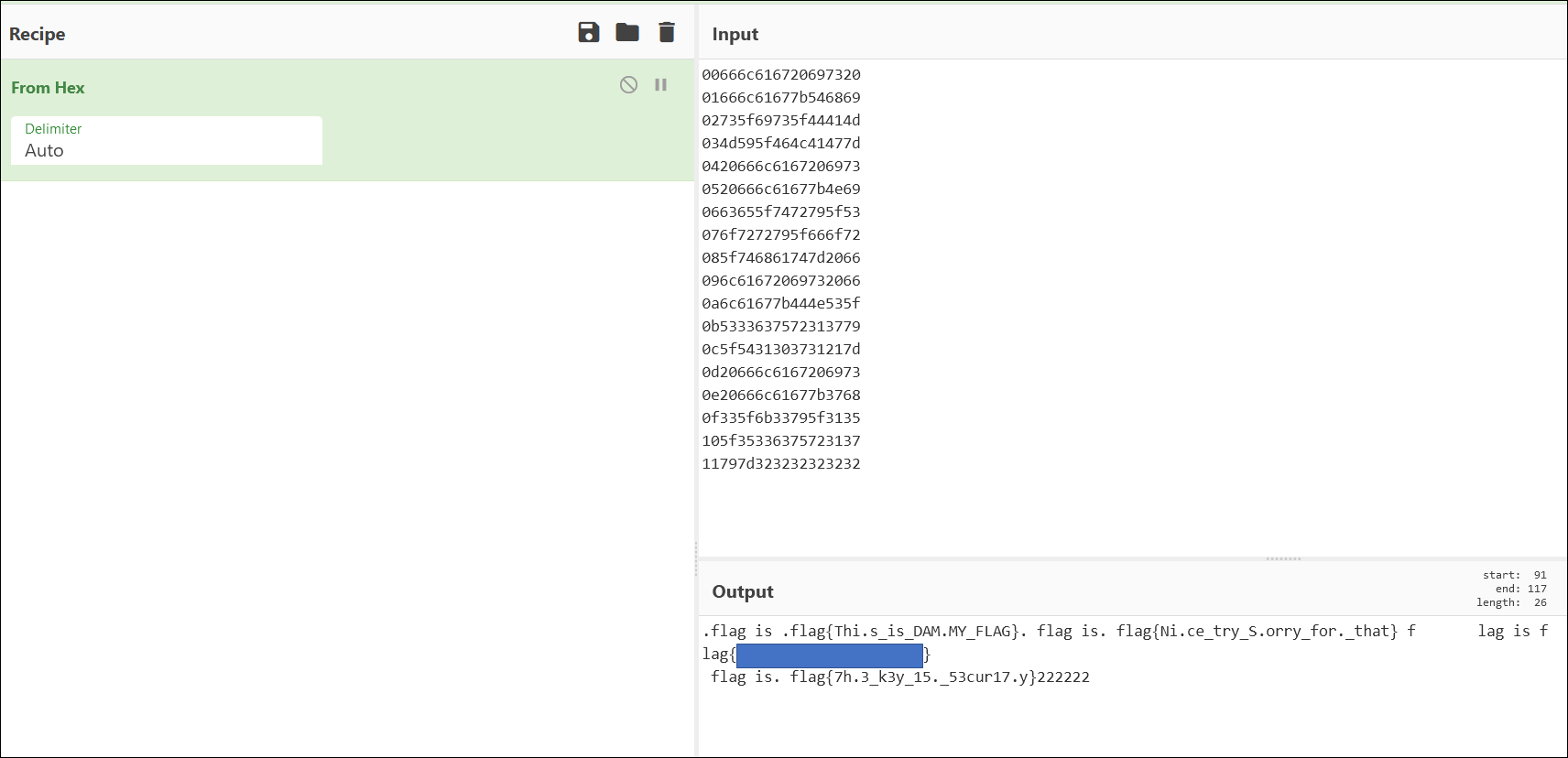Viewport: 1568px width, 758px height.
Task: Click input line 00666c616720697320
Action: pos(781,74)
